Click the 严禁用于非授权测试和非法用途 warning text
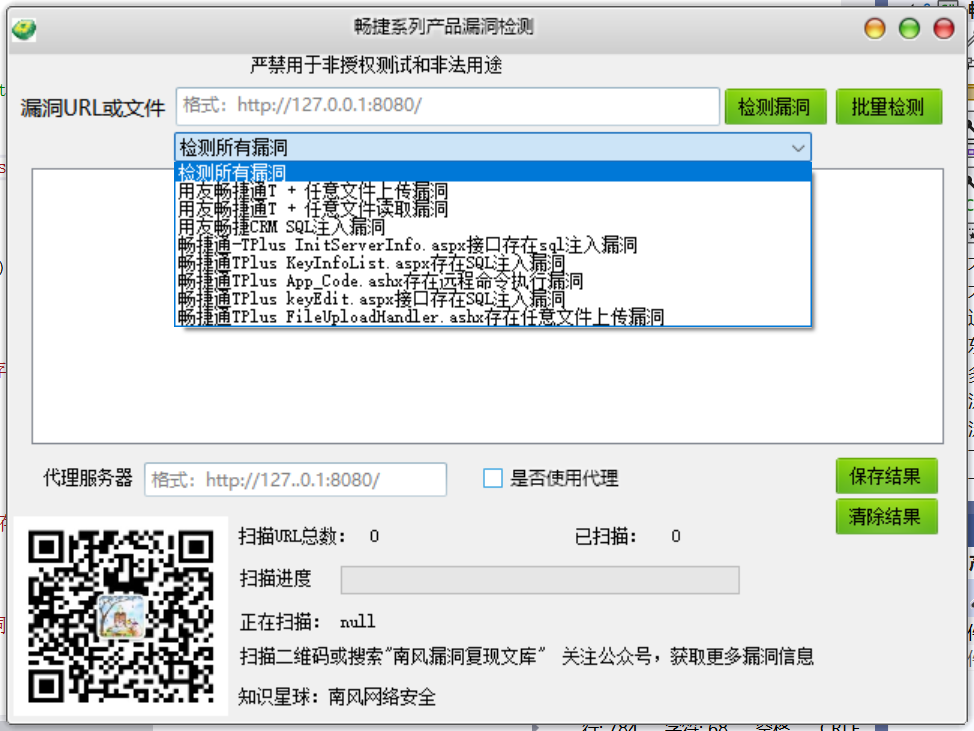Viewport: 974px width, 731px height. coord(376,65)
